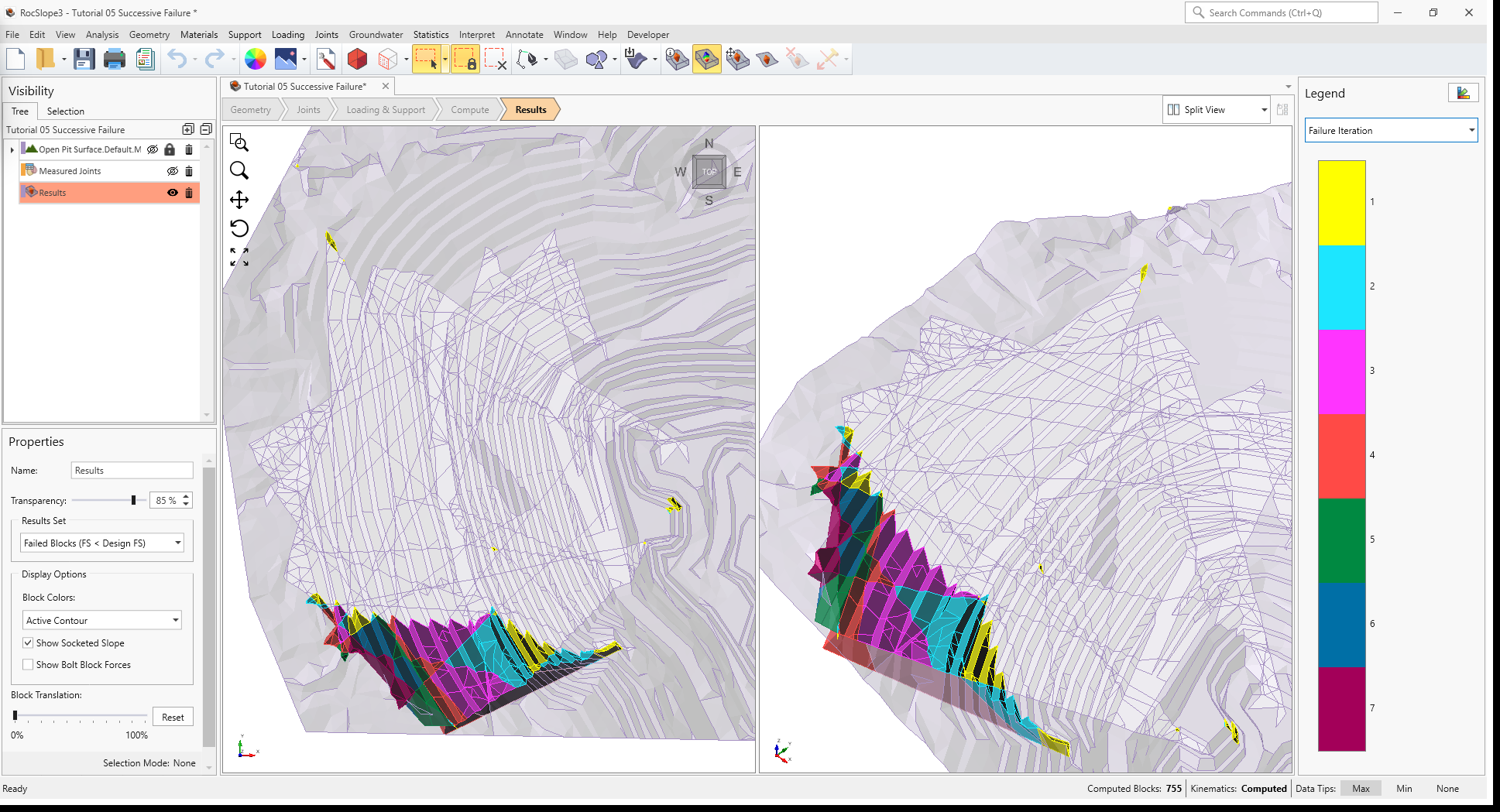Adjust the Transparency slider handle
The height and width of the screenshot is (812, 1500).
[x=133, y=501]
